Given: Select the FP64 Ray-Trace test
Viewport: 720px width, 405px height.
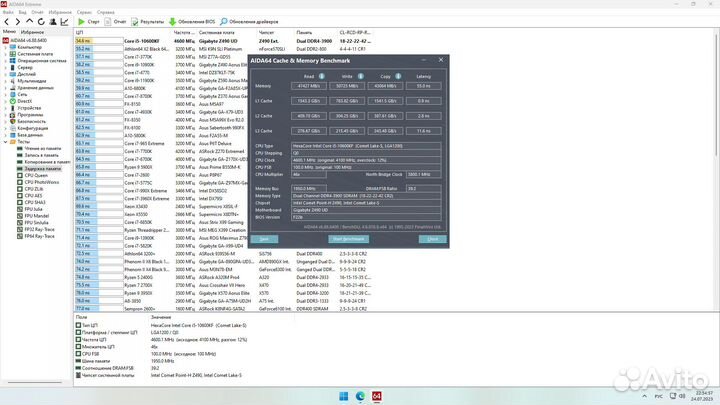Looking at the screenshot, I should (39, 236).
